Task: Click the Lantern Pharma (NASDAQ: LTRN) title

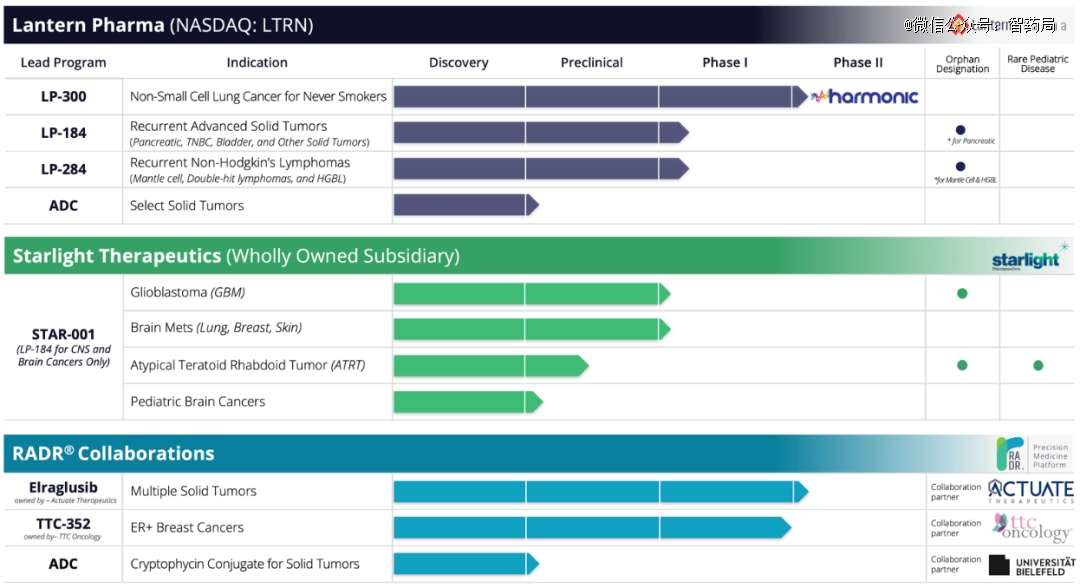Action: point(163,25)
